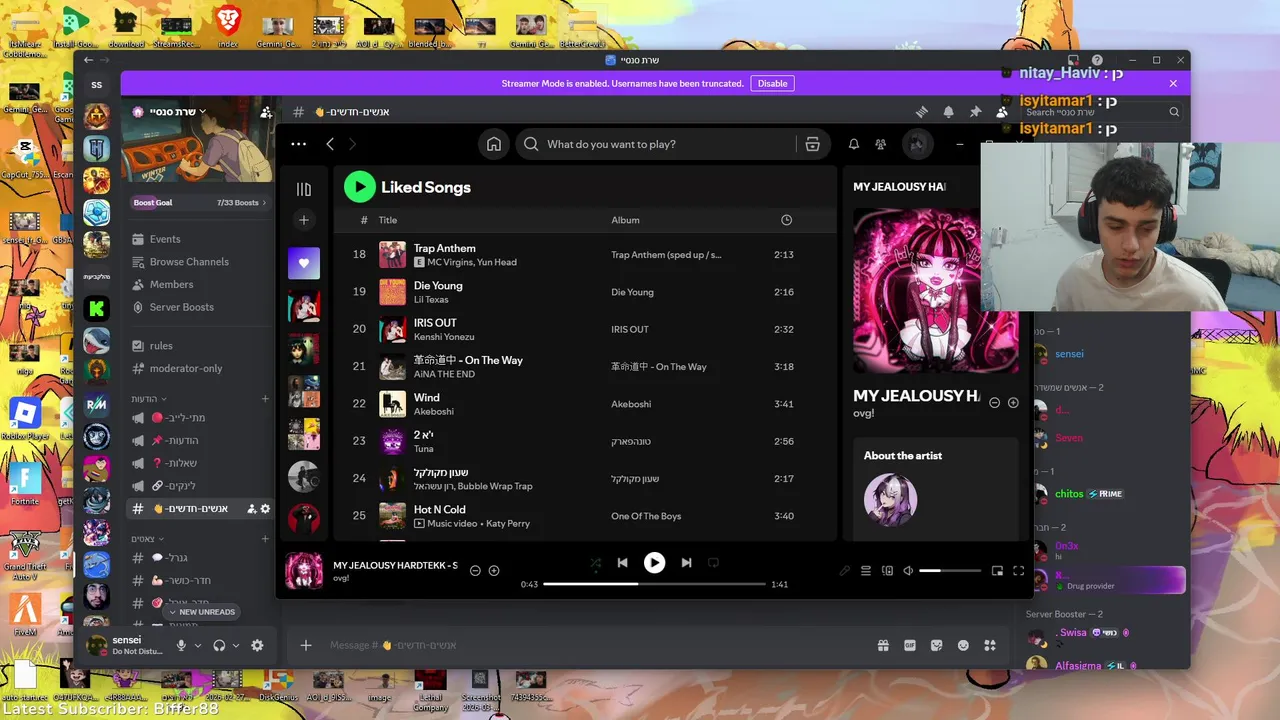Viewport: 1280px width, 720px height.
Task: Skip to previous track
Action: coord(622,563)
